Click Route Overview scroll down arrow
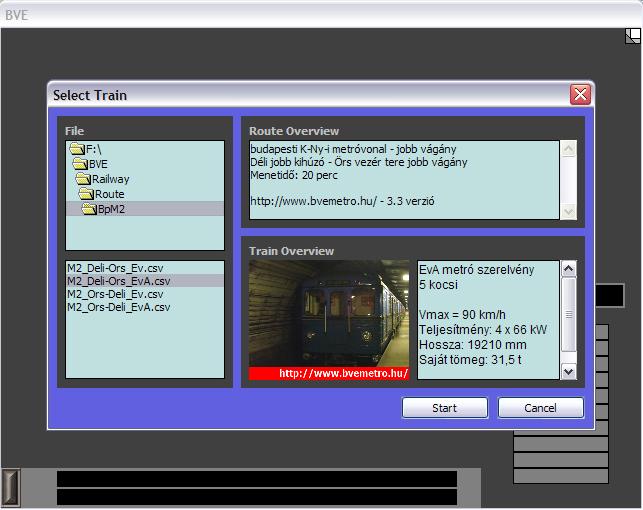 pyautogui.click(x=568, y=212)
